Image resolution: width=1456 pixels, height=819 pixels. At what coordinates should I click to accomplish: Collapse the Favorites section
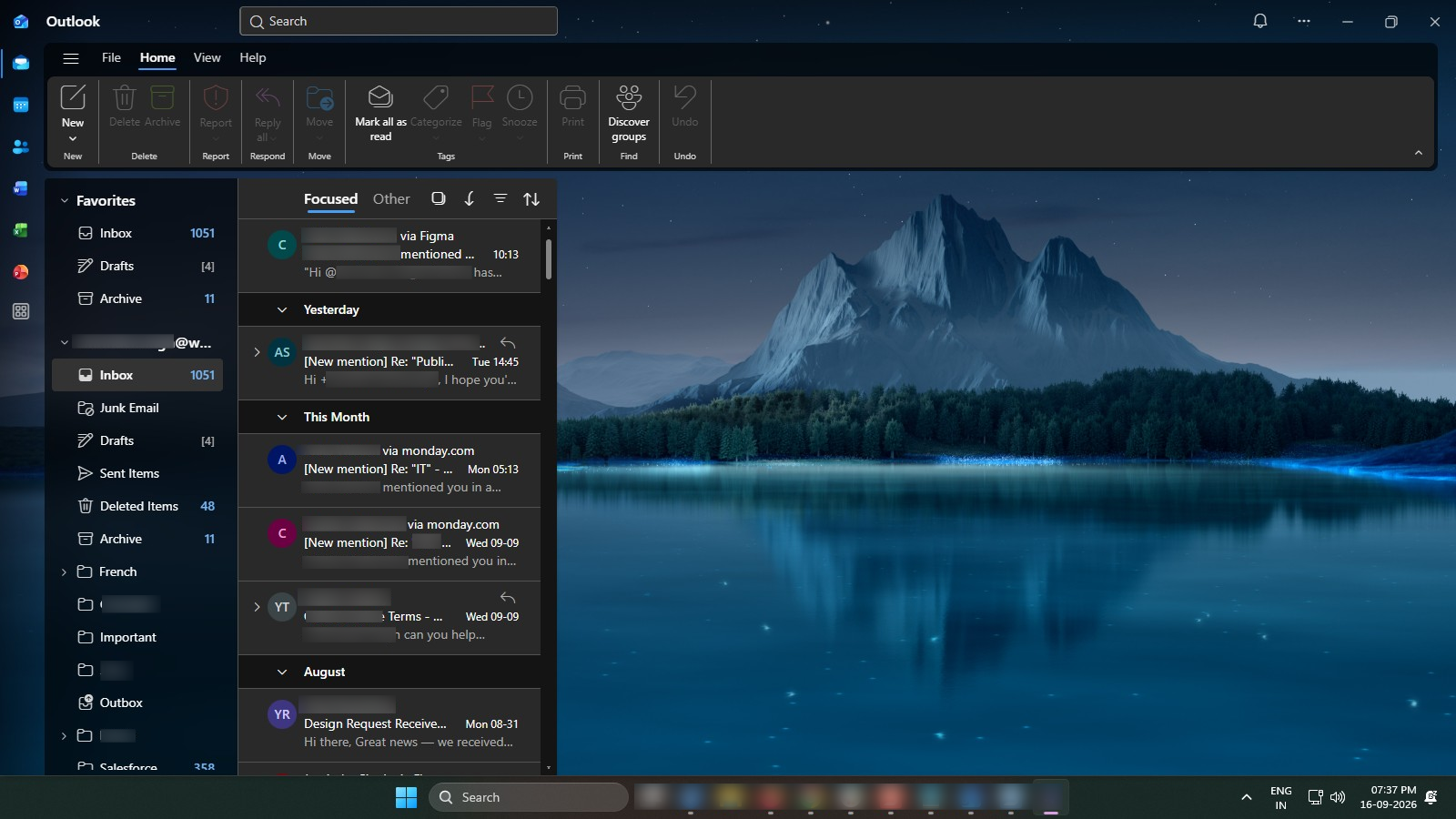tap(64, 200)
